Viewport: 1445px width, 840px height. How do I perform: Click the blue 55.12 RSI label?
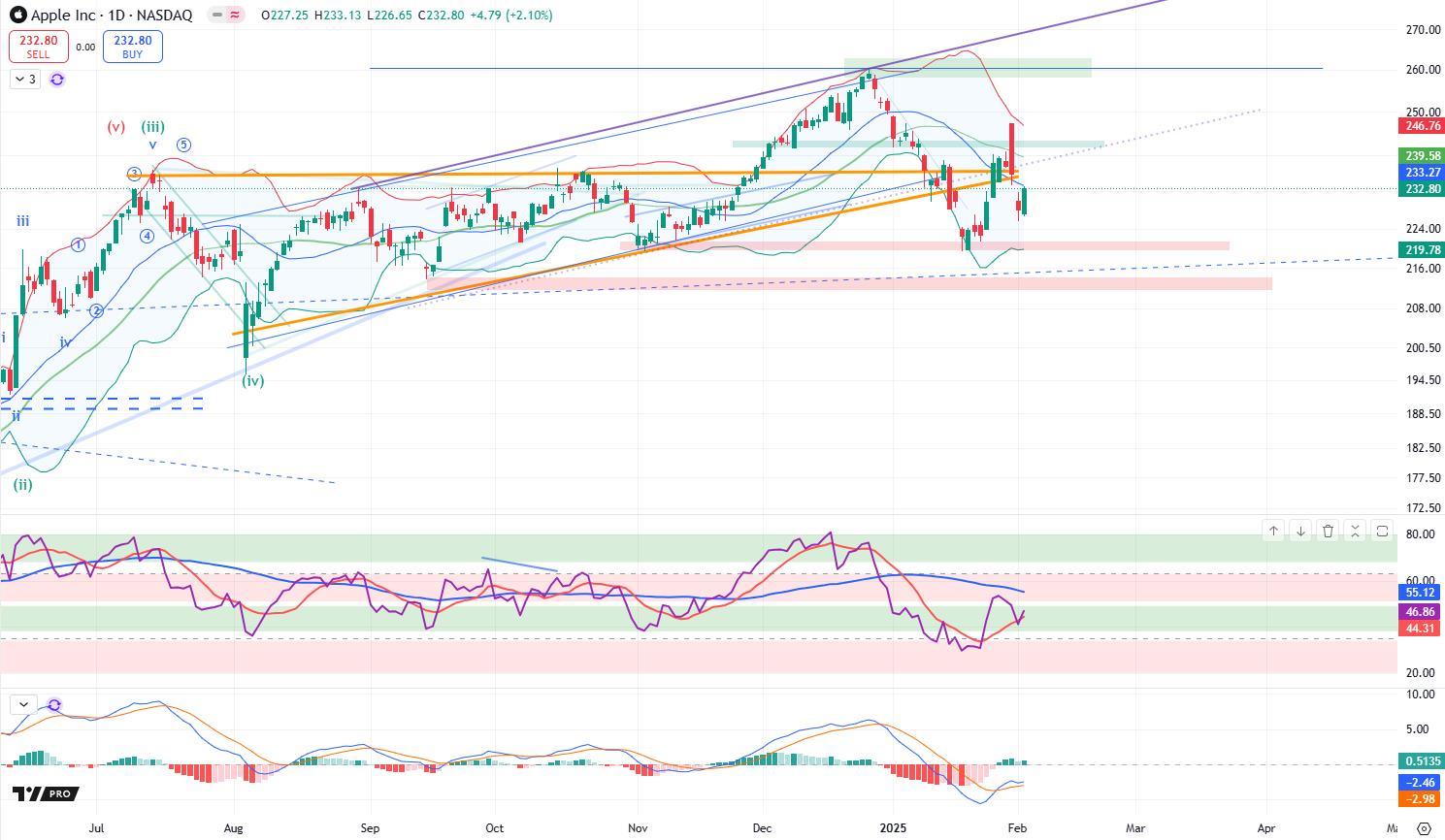(x=1420, y=593)
